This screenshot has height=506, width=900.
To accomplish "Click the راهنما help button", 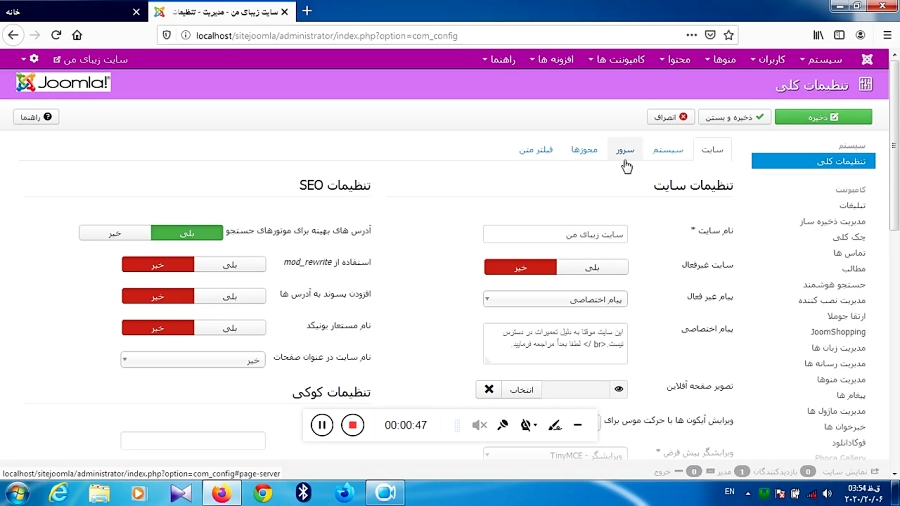I will [x=36, y=116].
